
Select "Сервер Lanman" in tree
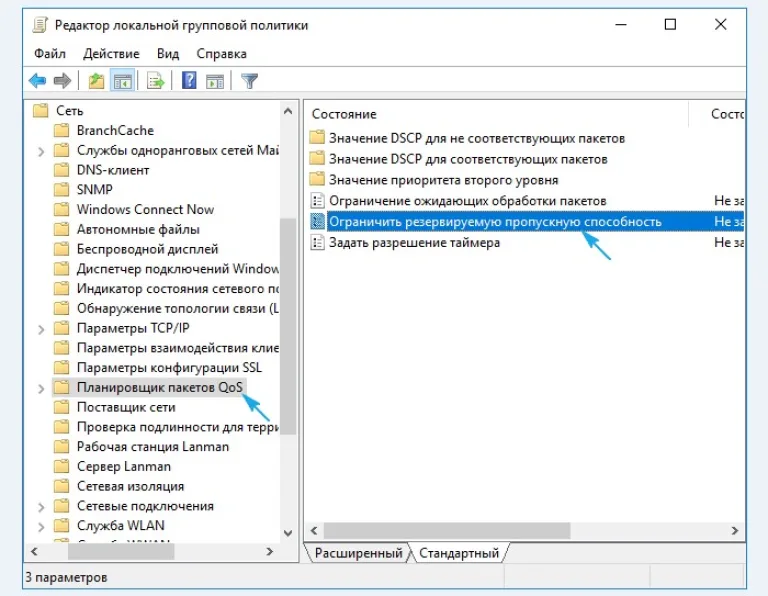pyautogui.click(x=124, y=466)
